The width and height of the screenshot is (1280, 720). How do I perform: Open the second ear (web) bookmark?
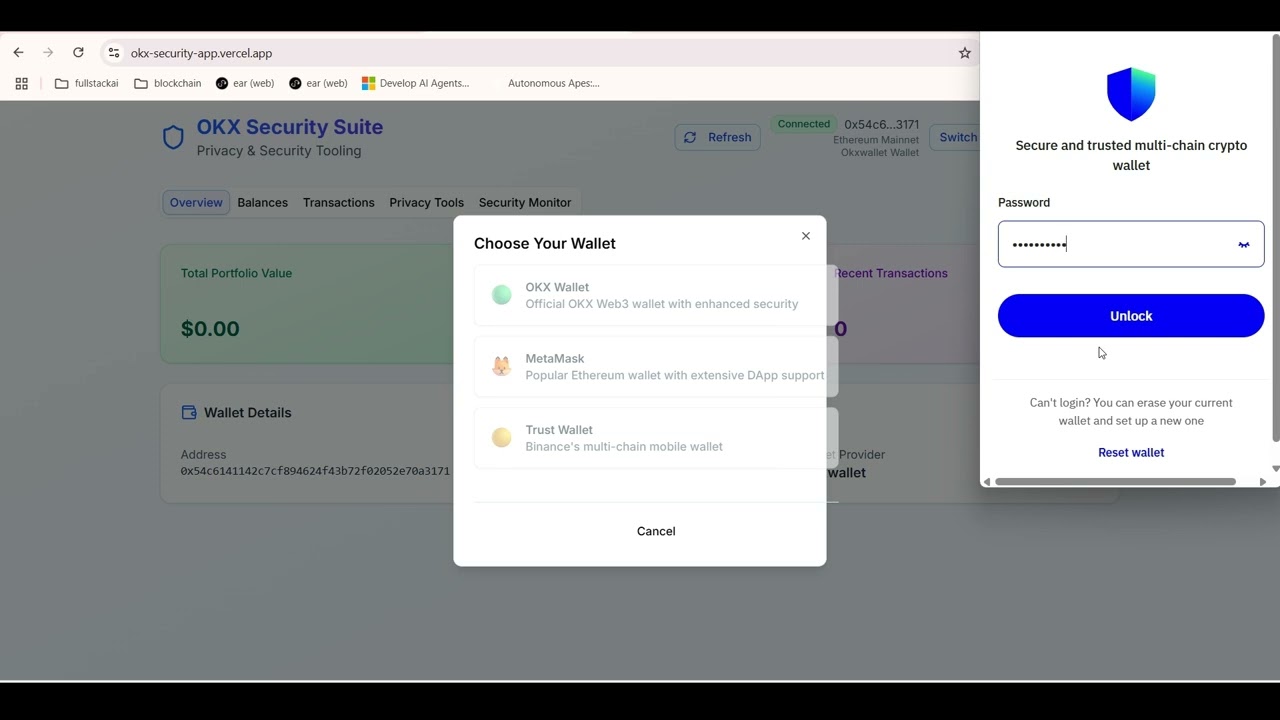[x=318, y=84]
